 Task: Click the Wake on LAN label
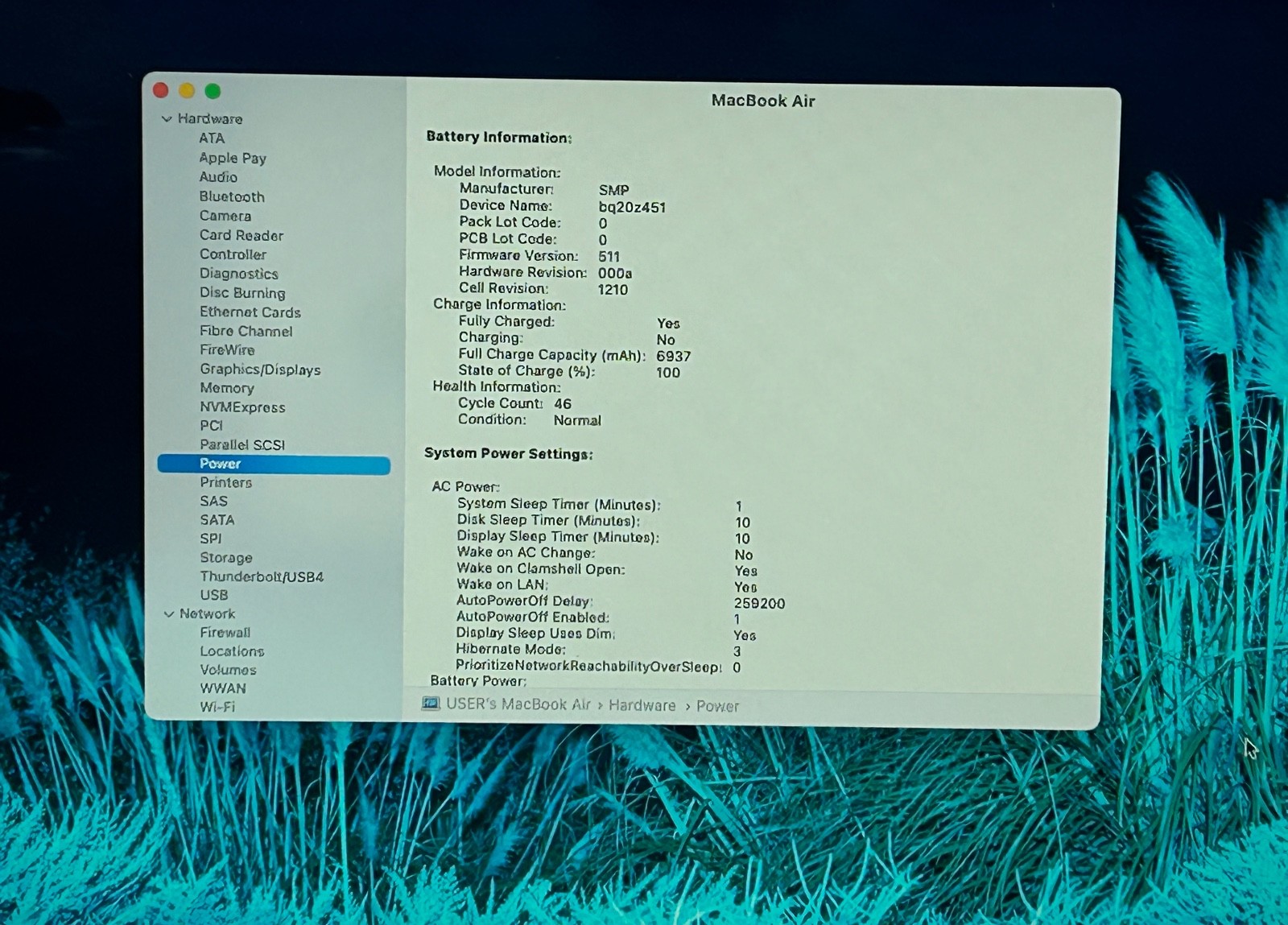(x=502, y=585)
